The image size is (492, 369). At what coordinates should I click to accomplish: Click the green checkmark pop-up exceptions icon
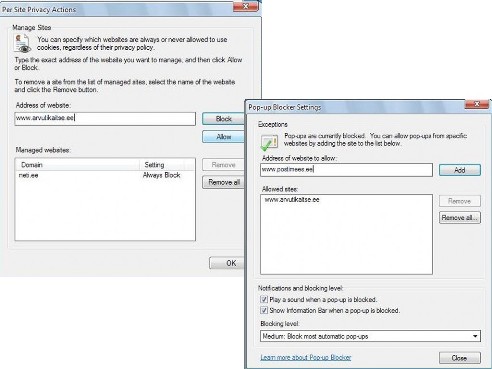pos(269,143)
